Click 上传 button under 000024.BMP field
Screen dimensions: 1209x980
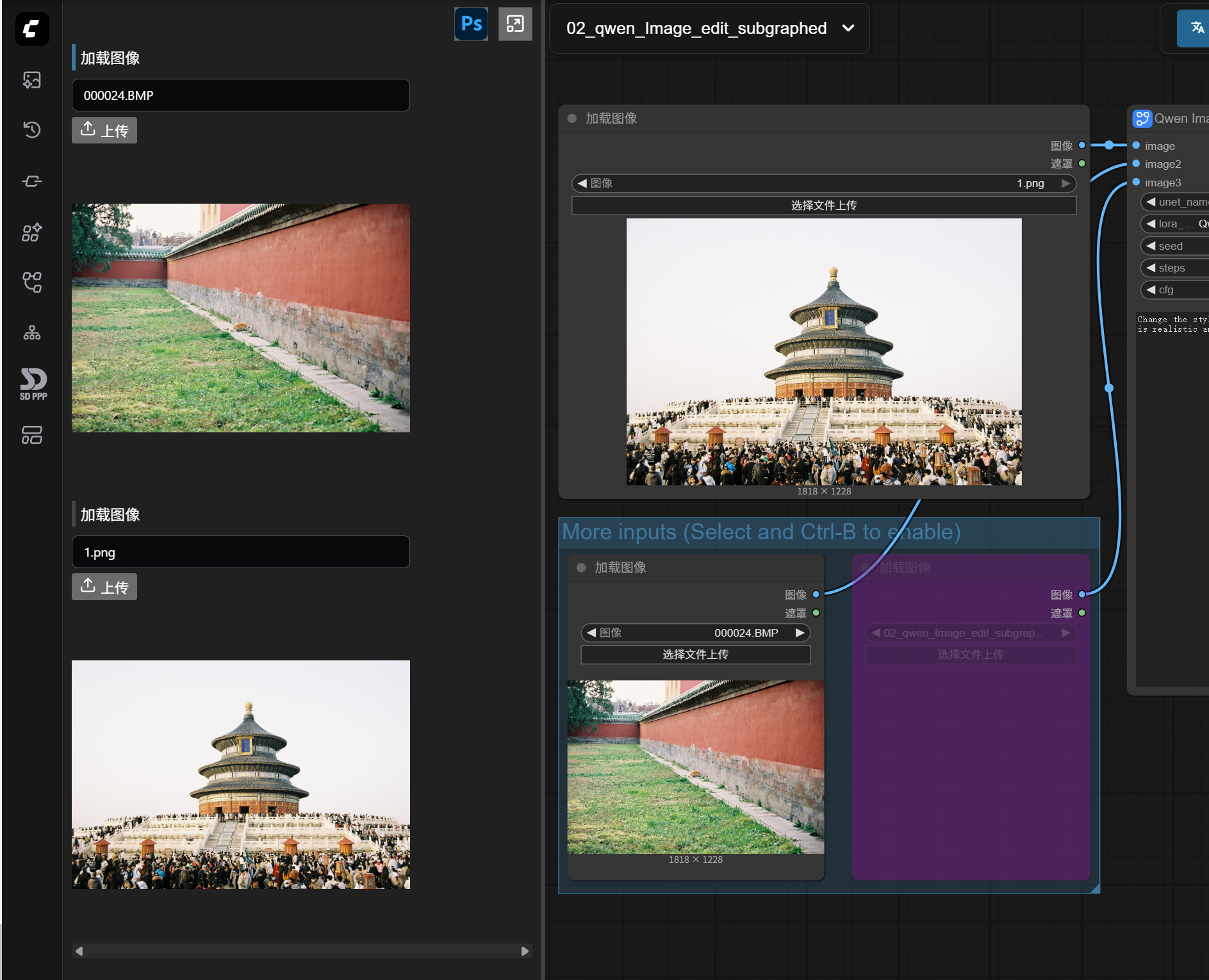point(104,131)
